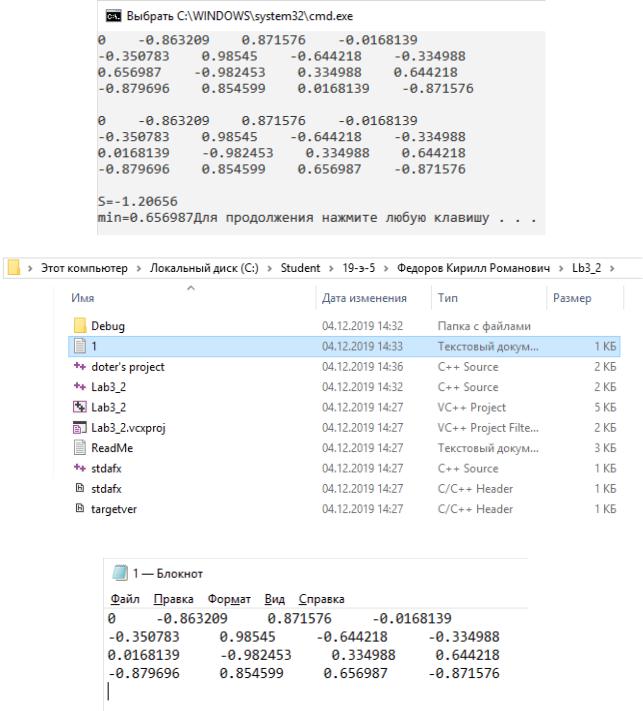Click the doter's project C++ source icon
643x711 pixels.
tap(79, 366)
